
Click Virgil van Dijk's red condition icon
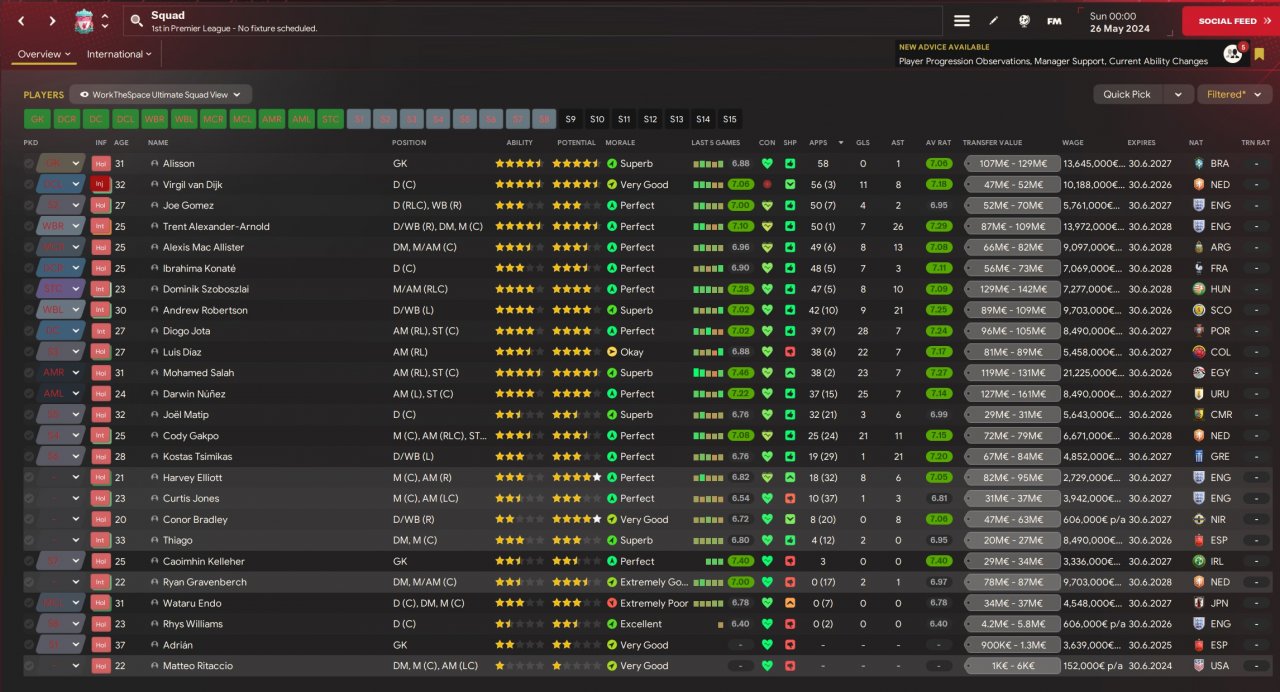[x=767, y=184]
